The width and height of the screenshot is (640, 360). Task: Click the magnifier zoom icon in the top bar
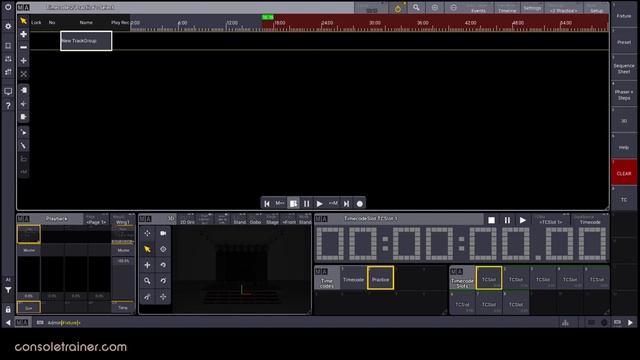coord(416,8)
